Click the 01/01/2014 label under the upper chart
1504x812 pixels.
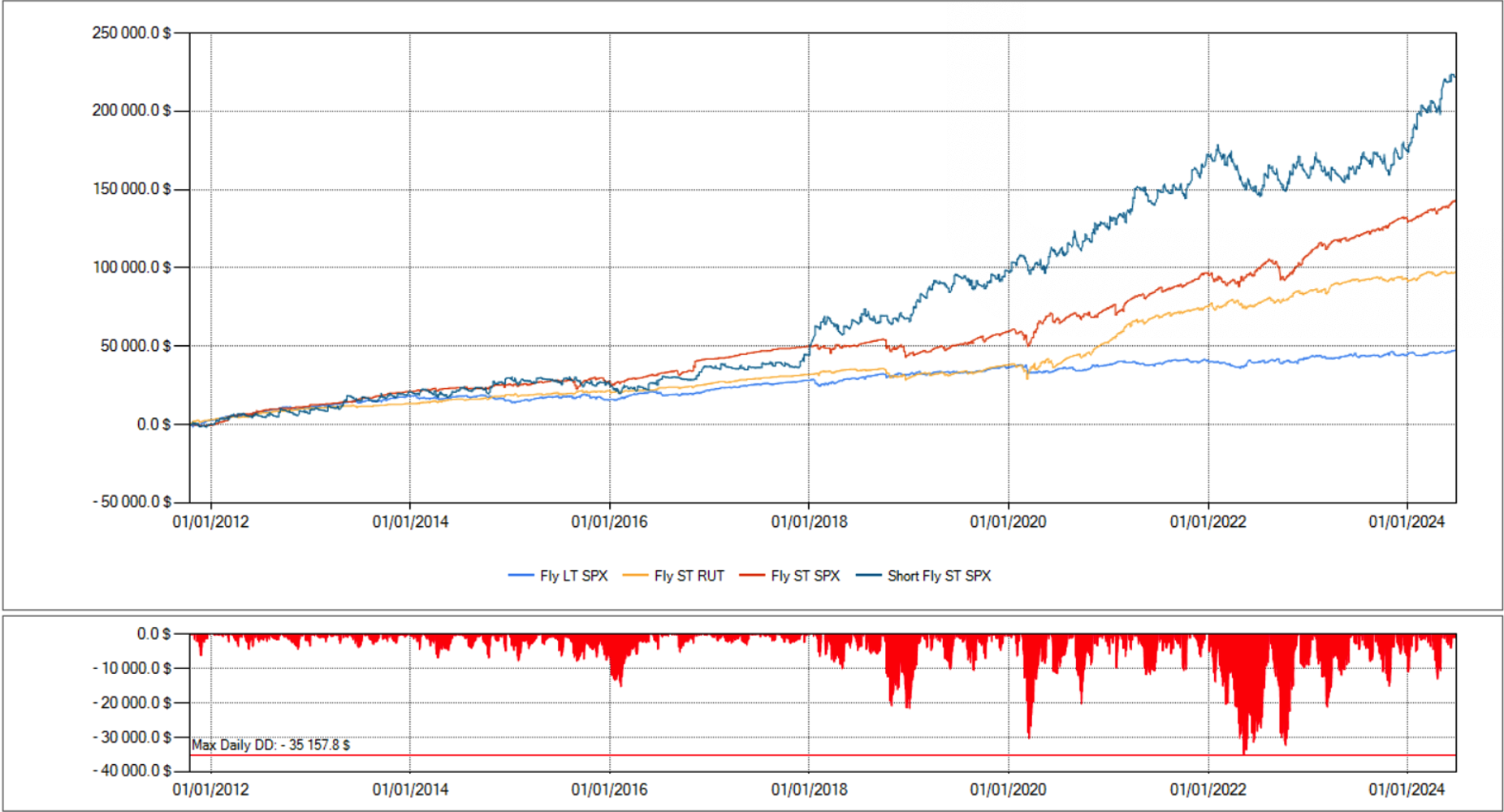pos(410,521)
